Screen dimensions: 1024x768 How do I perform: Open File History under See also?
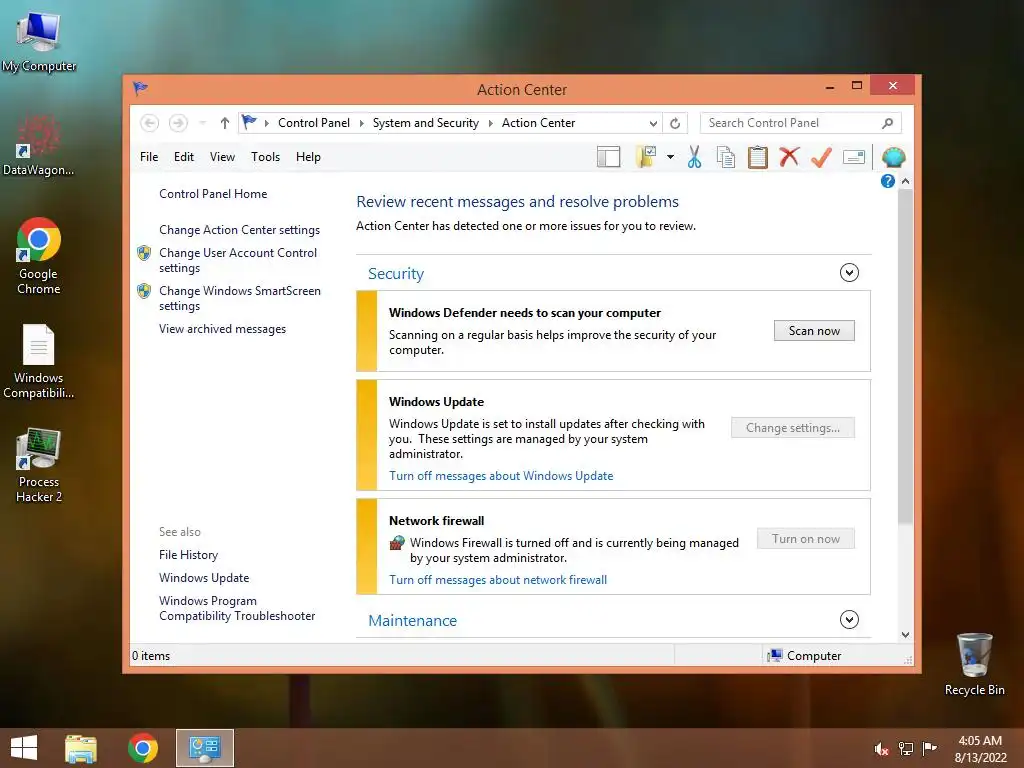pos(188,555)
